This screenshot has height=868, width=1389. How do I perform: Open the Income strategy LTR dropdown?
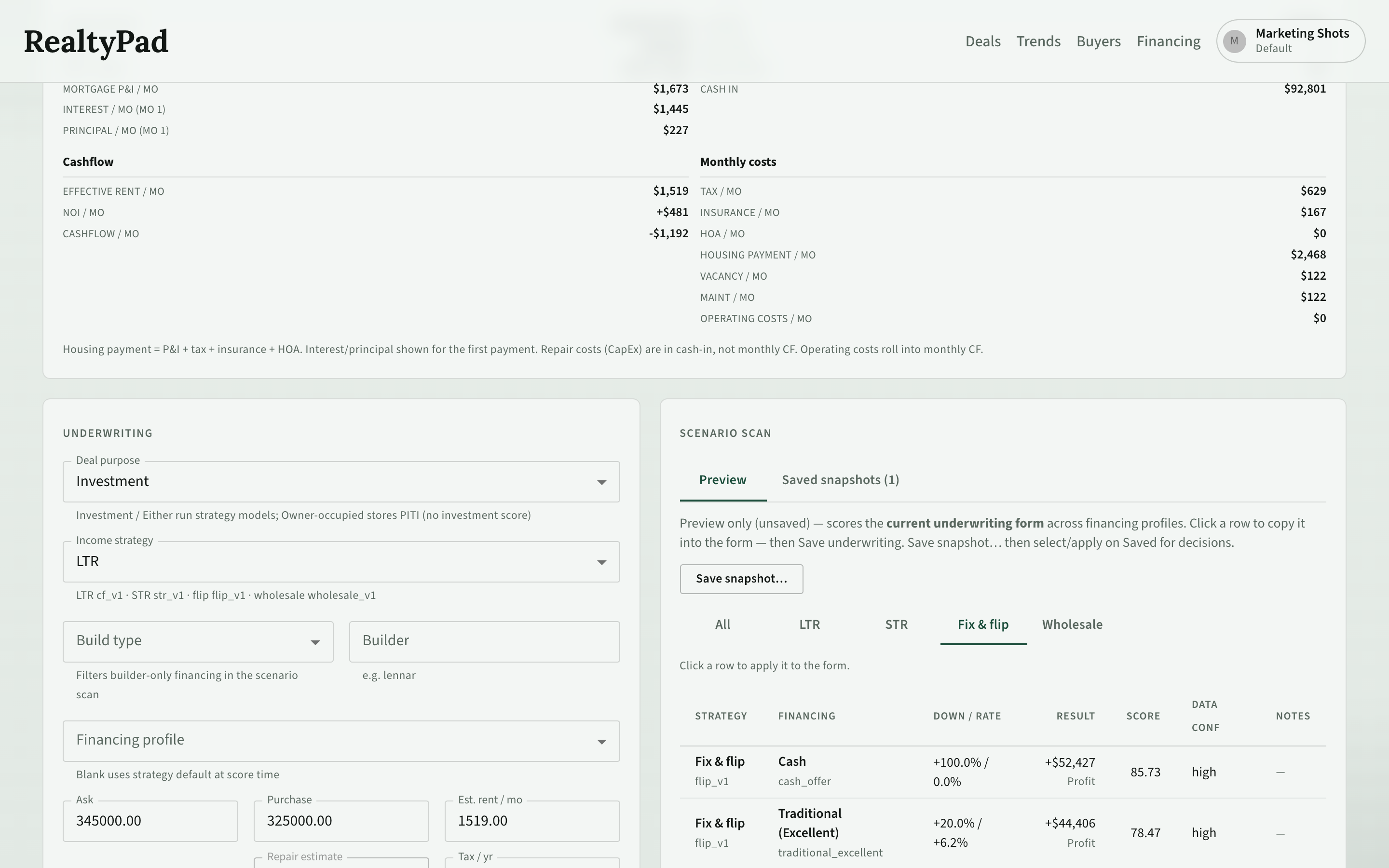click(x=341, y=562)
